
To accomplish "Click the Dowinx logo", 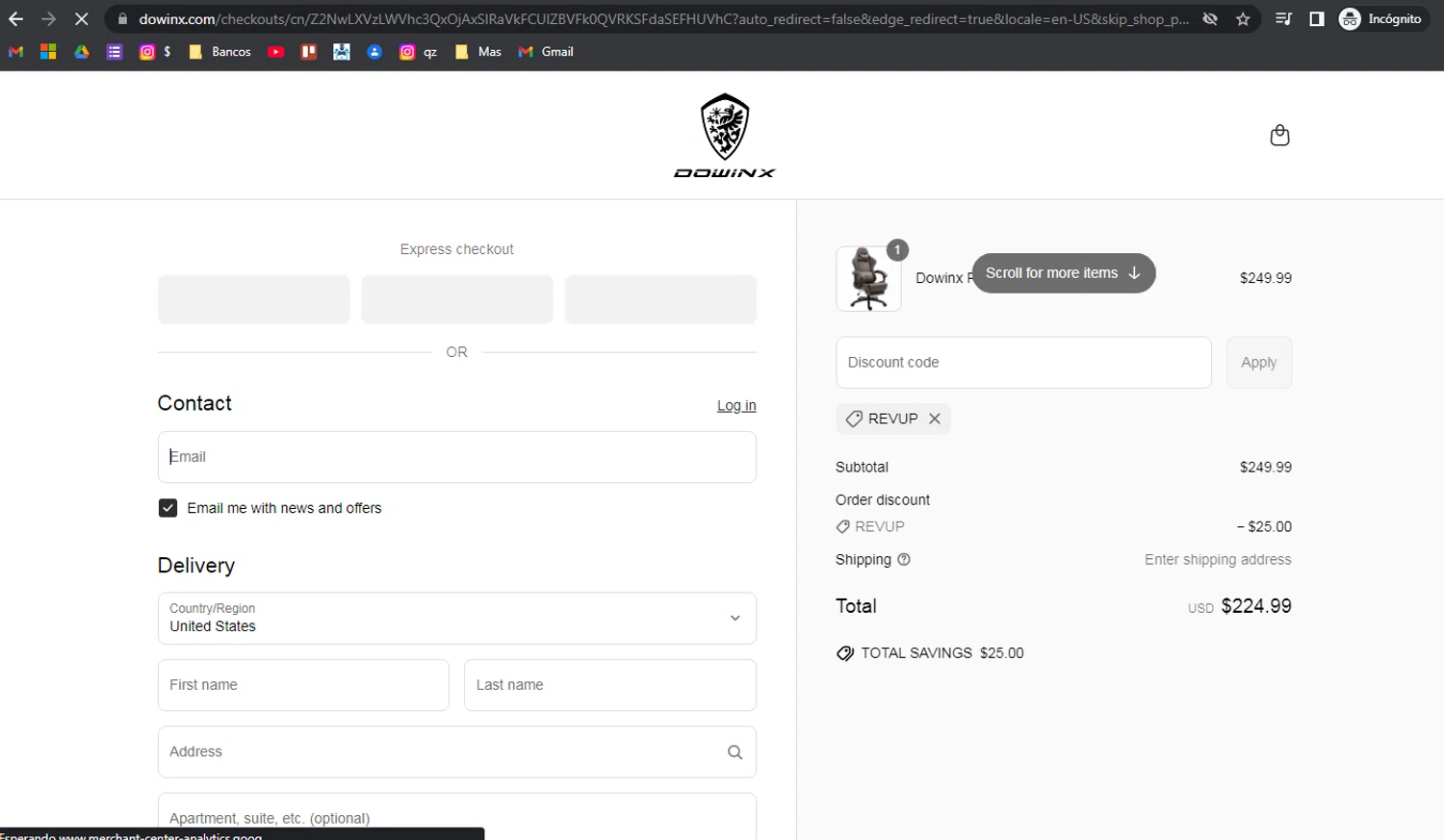I will tap(725, 136).
